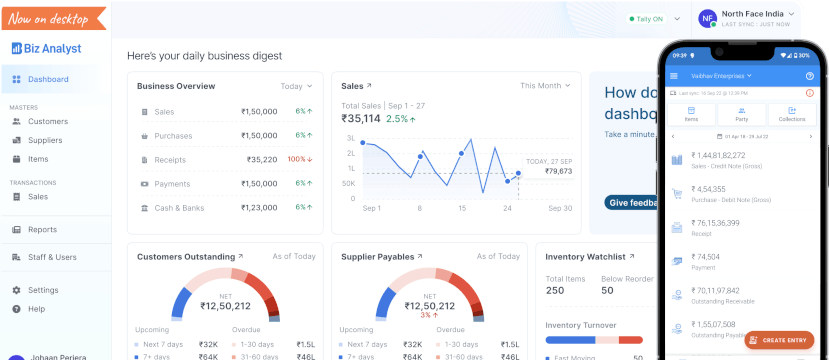Click the red info icon beside last sync on phone
The image size is (829, 360).
point(809,93)
